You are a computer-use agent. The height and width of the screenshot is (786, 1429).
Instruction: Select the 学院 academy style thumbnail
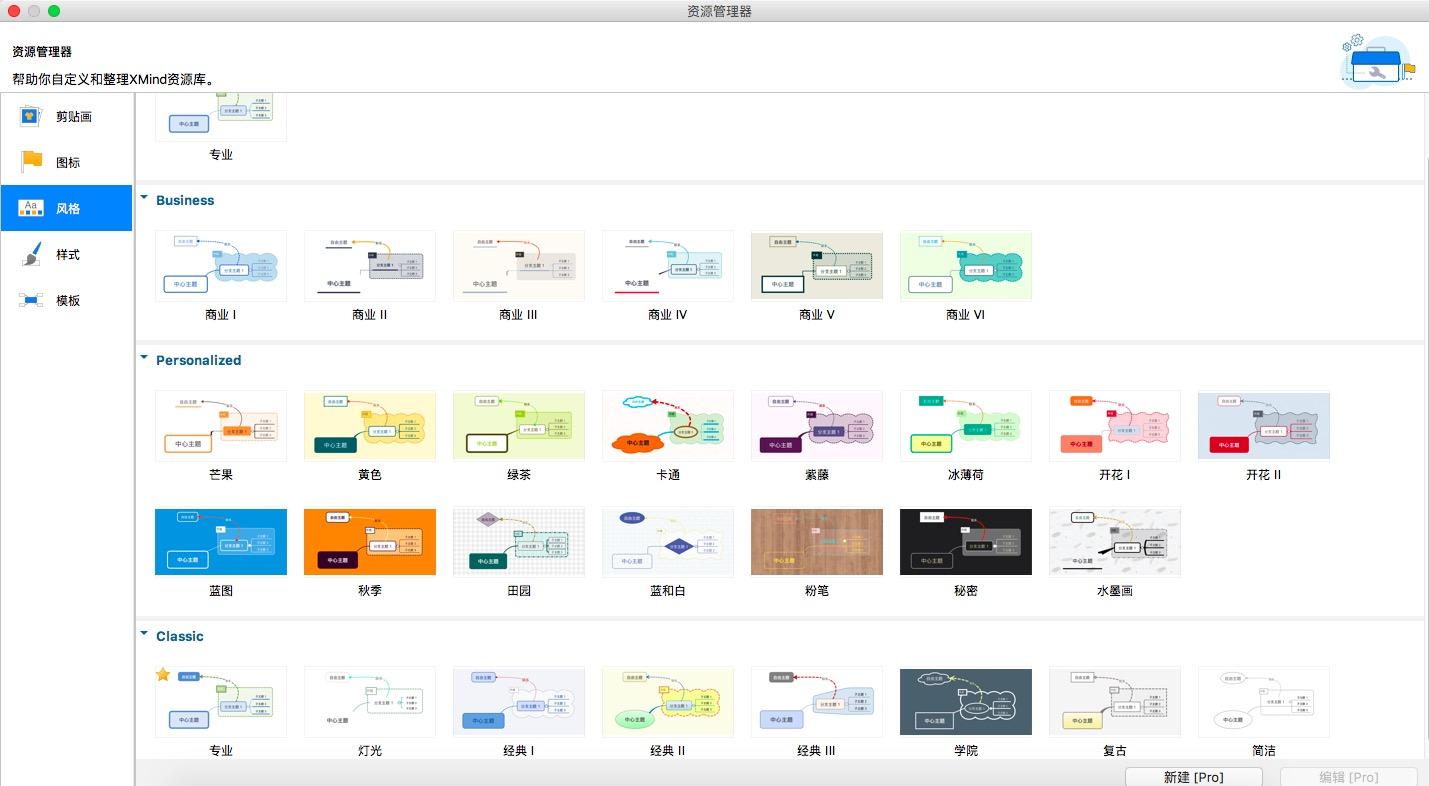(966, 702)
